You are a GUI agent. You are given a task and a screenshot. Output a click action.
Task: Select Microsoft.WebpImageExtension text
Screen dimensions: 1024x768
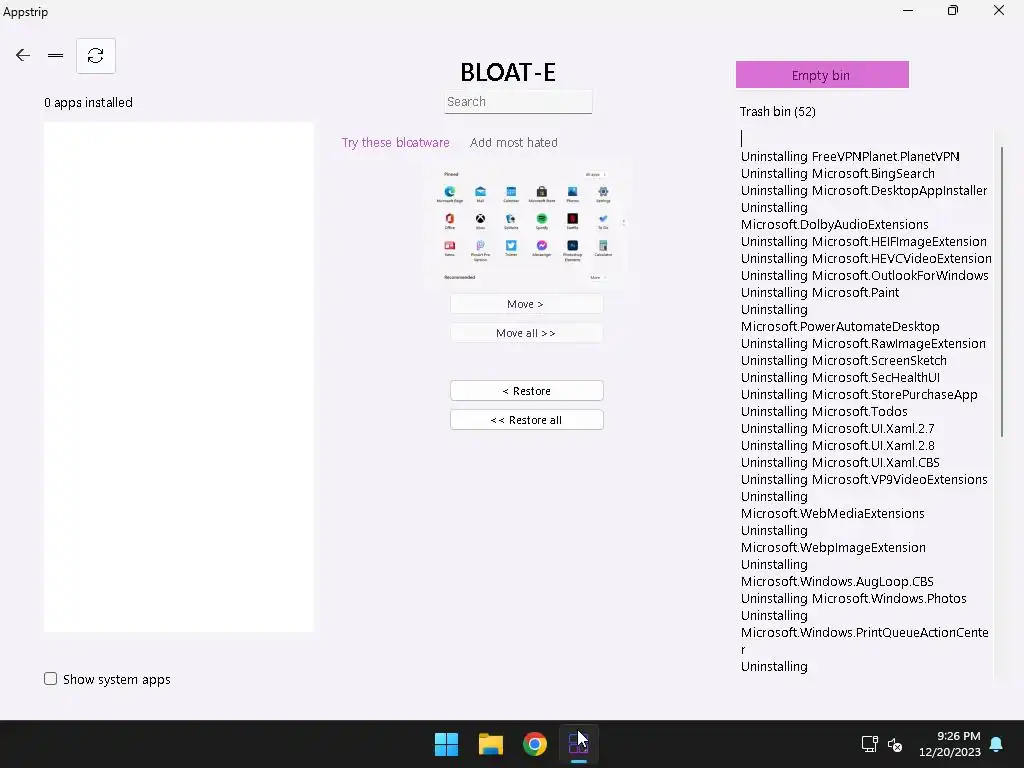point(833,547)
